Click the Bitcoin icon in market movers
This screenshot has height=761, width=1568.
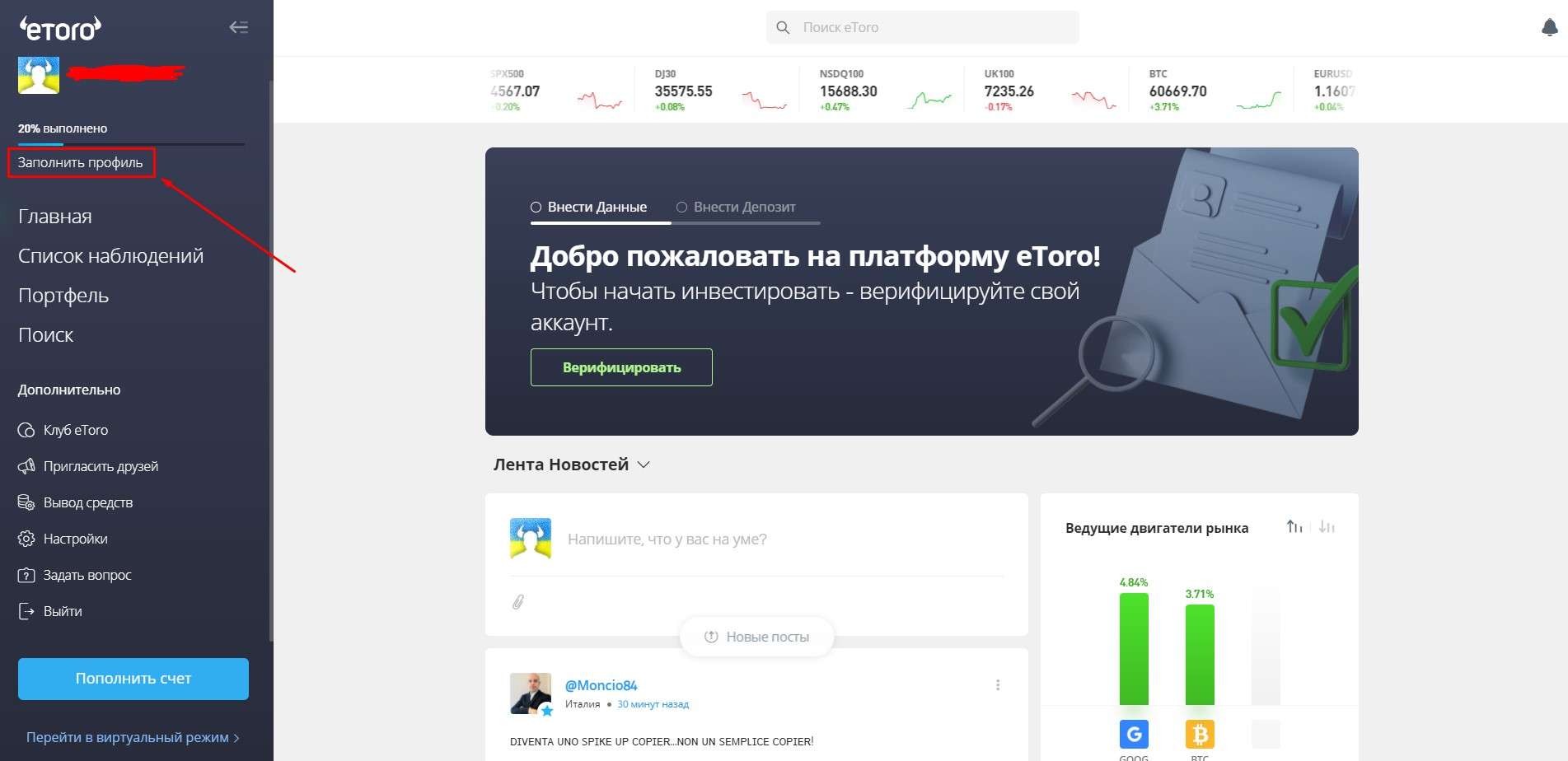tap(1200, 734)
